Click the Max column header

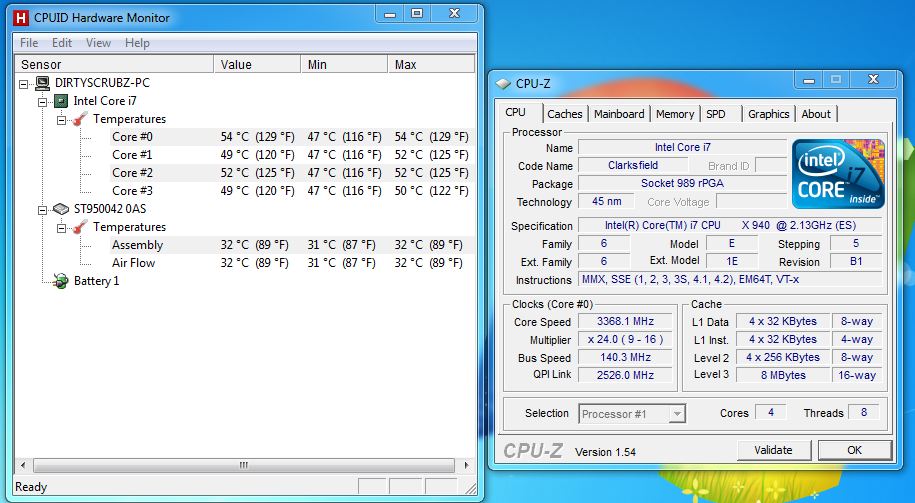[x=431, y=64]
